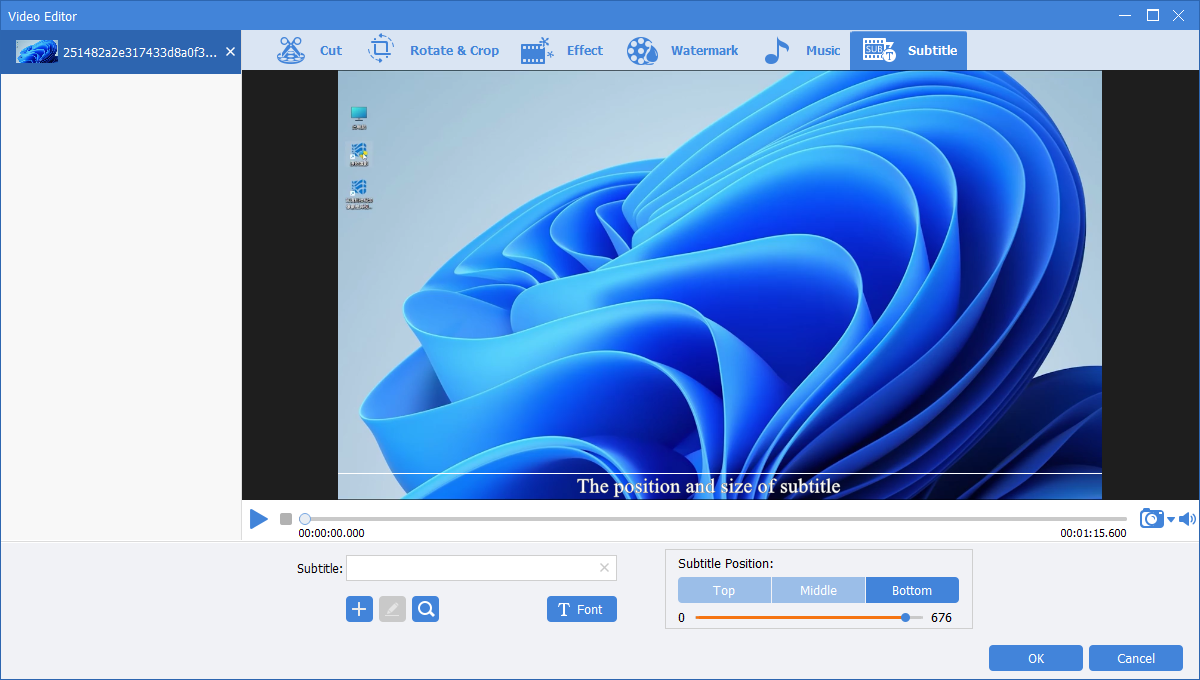Set subtitle position to Bottom
The height and width of the screenshot is (680, 1200).
click(912, 590)
